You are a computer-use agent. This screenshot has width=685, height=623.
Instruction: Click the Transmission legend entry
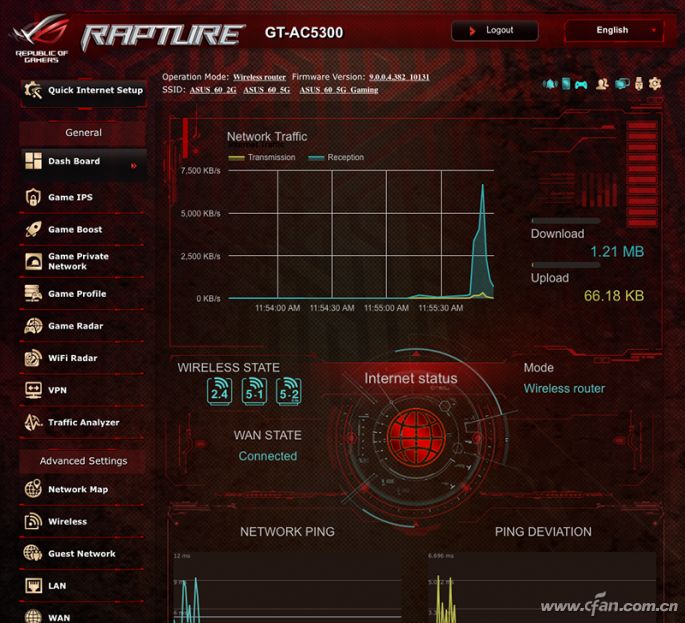pyautogui.click(x=262, y=157)
